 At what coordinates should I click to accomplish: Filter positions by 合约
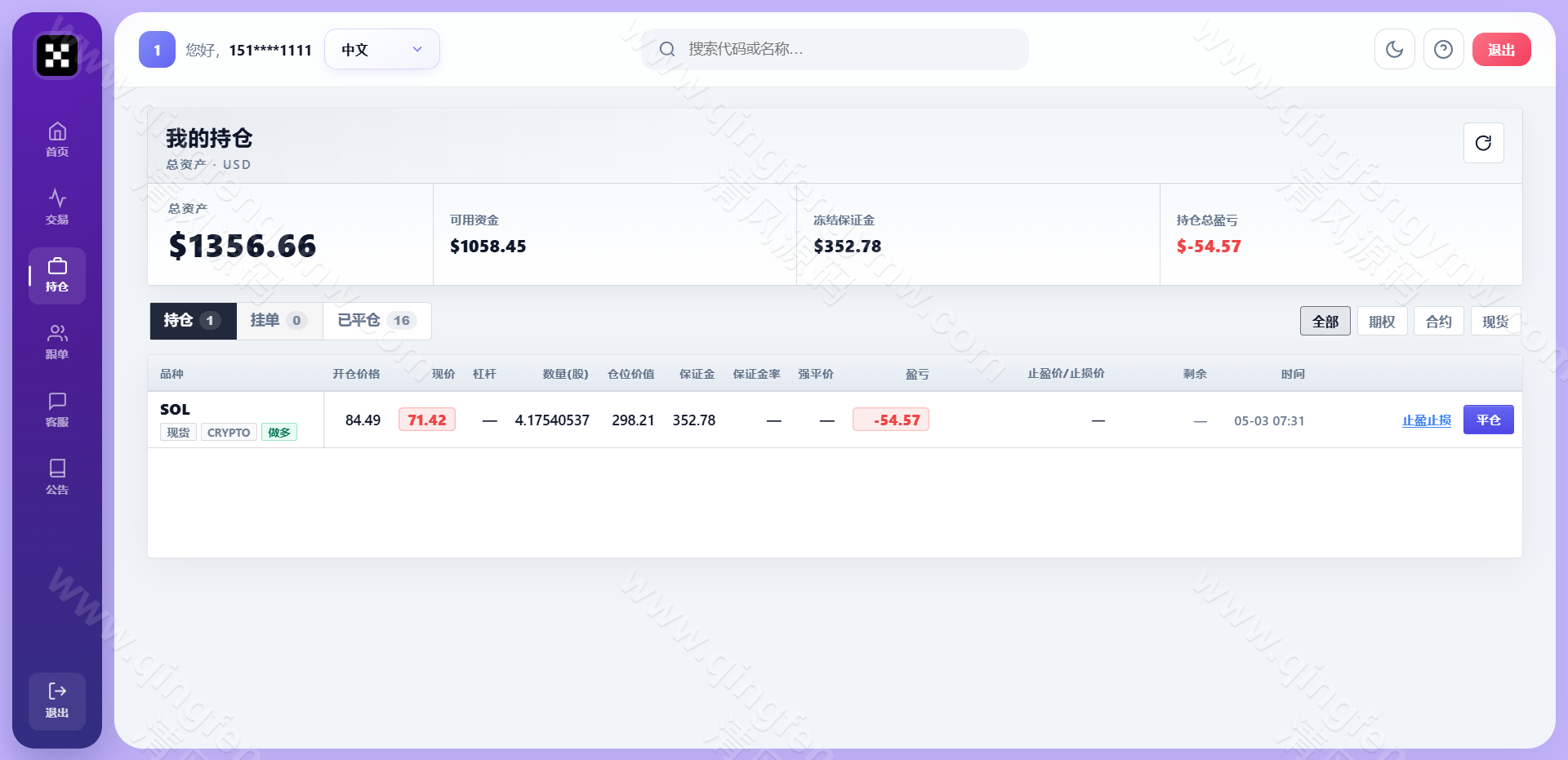click(1438, 321)
